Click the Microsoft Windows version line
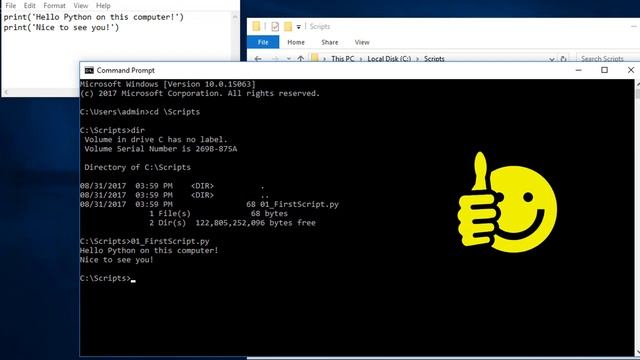The image size is (640, 360). [168, 84]
